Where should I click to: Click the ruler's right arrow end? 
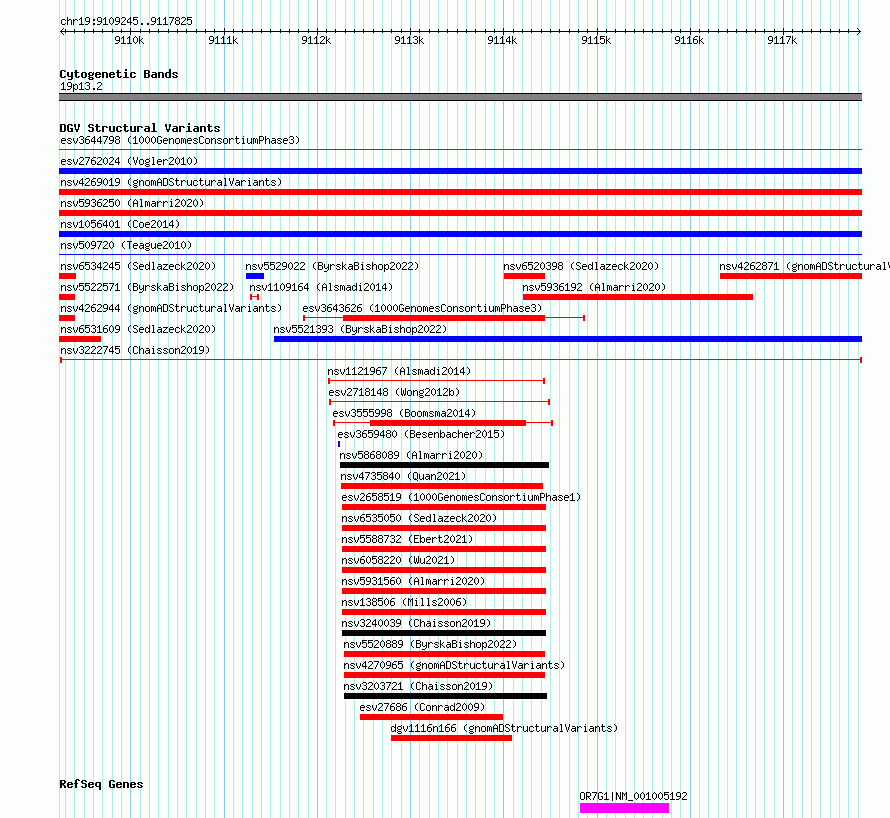pyautogui.click(x=859, y=32)
